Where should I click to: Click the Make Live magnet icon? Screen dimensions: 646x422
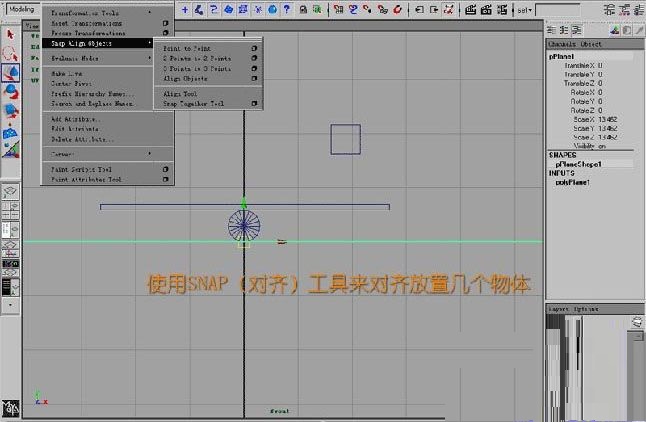[x=398, y=9]
